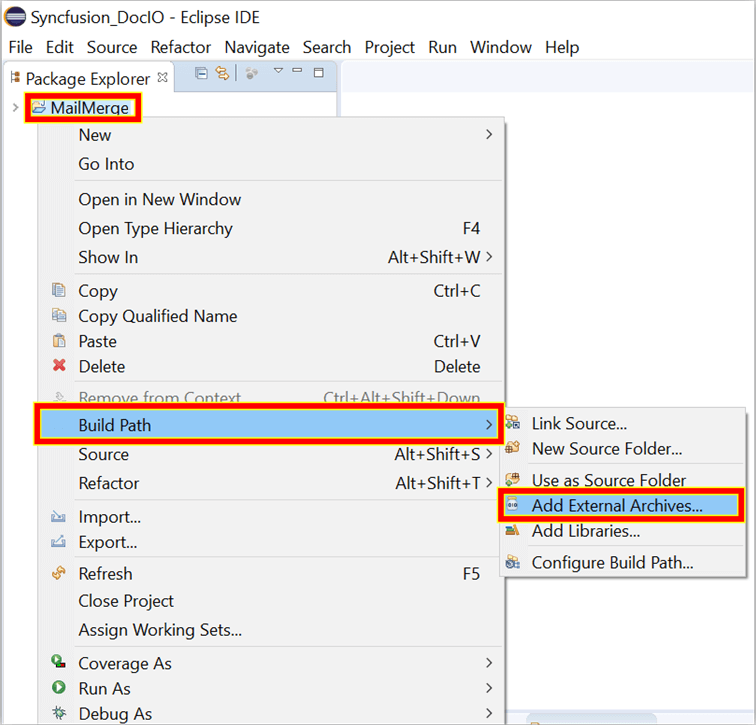Viewport: 756px width, 725px height.
Task: Open Package Explorer view menu dropdown arrow
Action: 279,72
